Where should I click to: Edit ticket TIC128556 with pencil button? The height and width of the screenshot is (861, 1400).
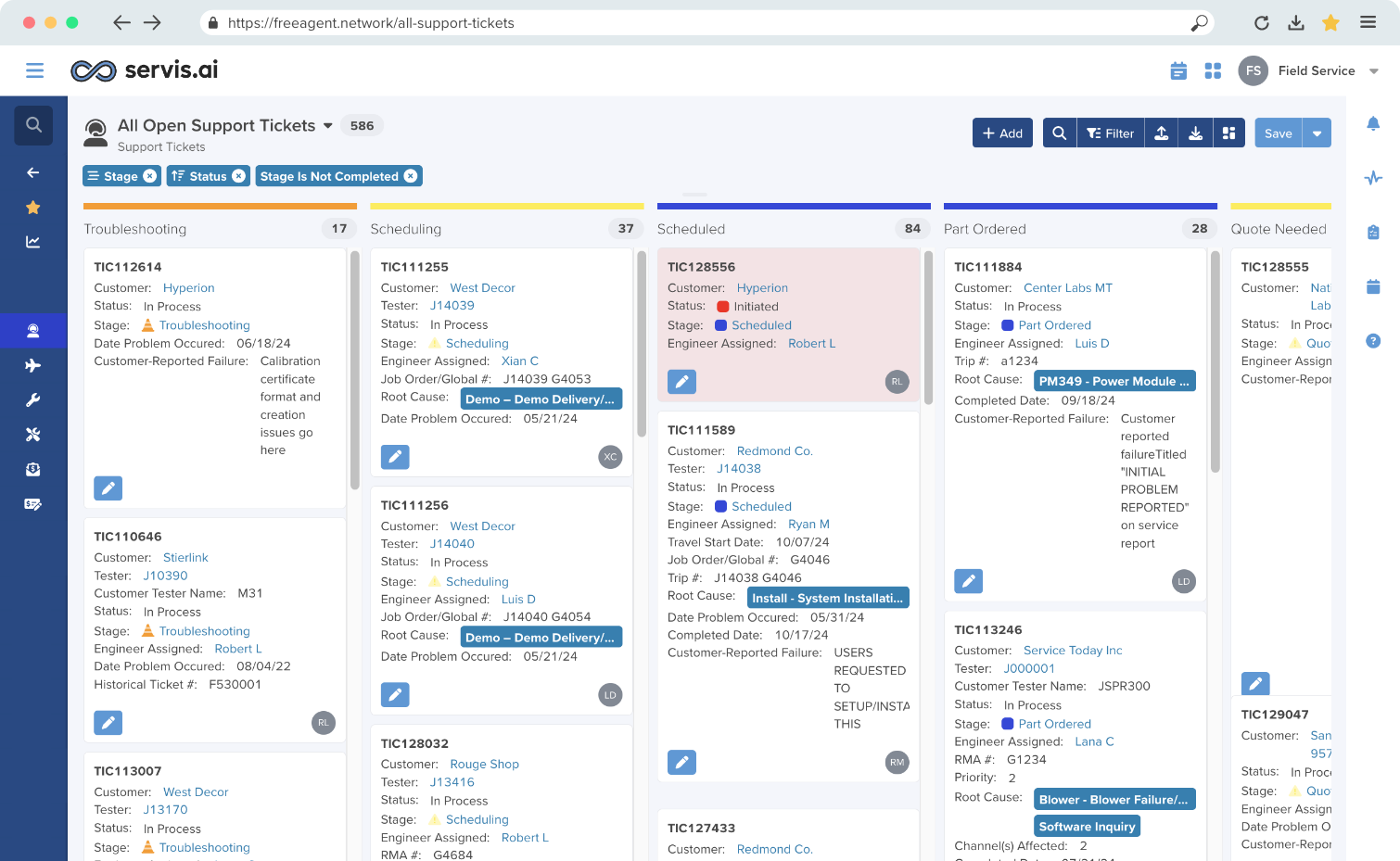tap(682, 382)
